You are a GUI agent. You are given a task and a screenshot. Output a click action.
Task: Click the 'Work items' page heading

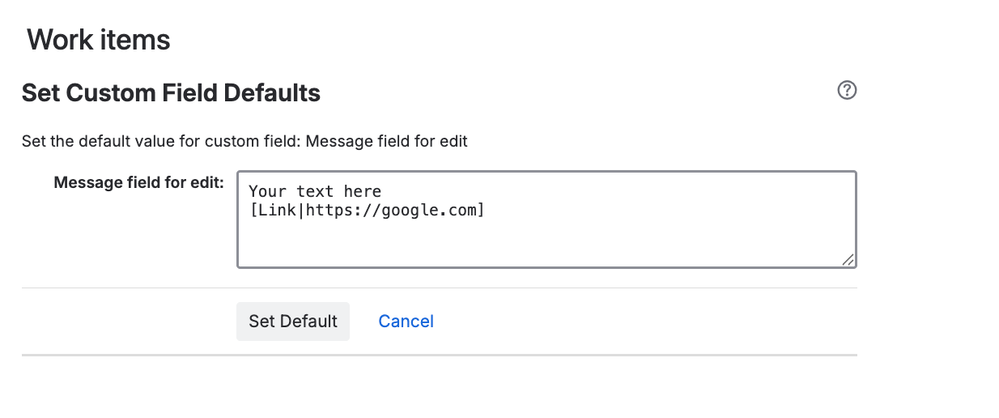[x=98, y=40]
